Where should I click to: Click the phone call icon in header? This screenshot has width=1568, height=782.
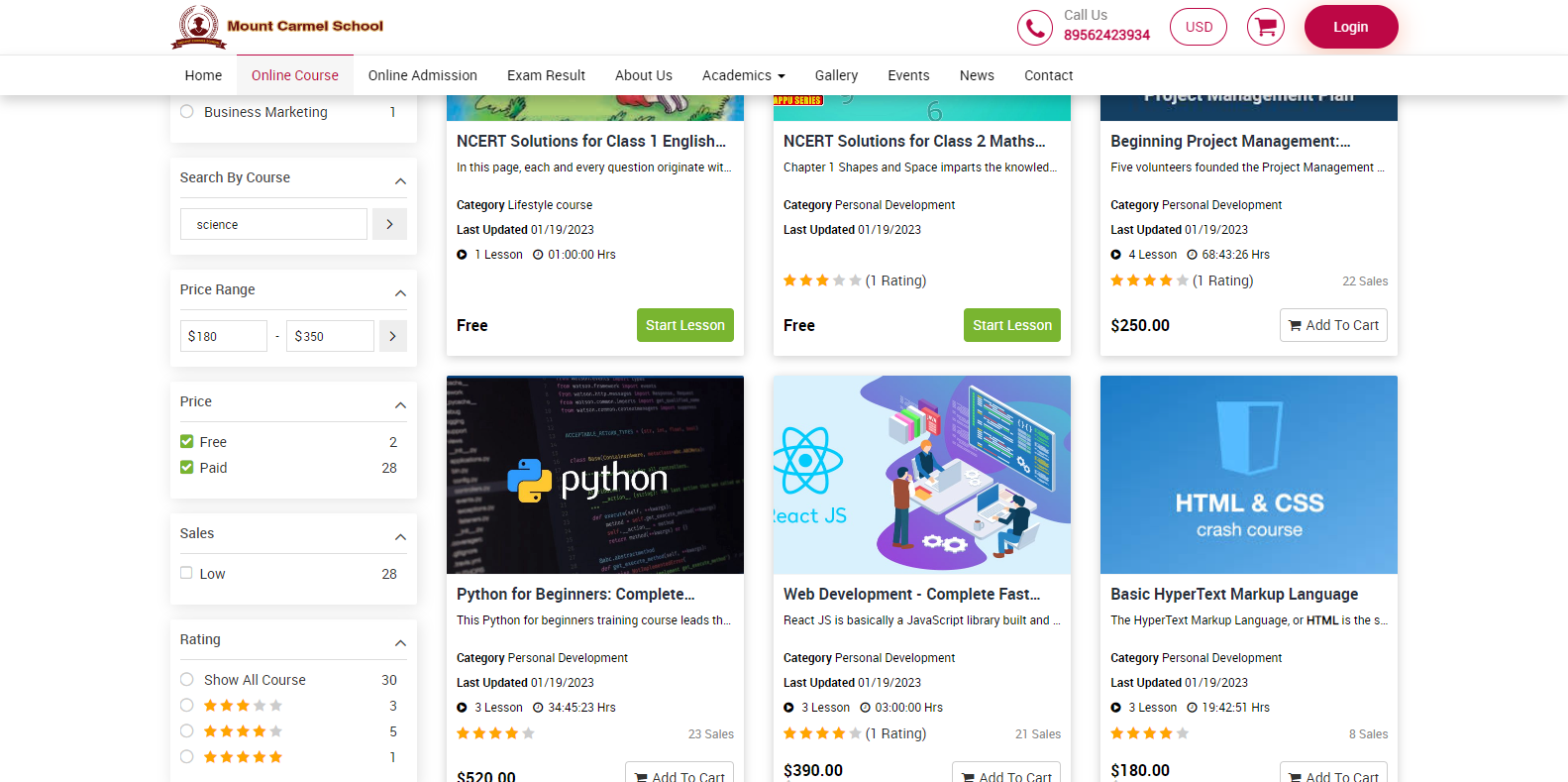pos(1034,28)
